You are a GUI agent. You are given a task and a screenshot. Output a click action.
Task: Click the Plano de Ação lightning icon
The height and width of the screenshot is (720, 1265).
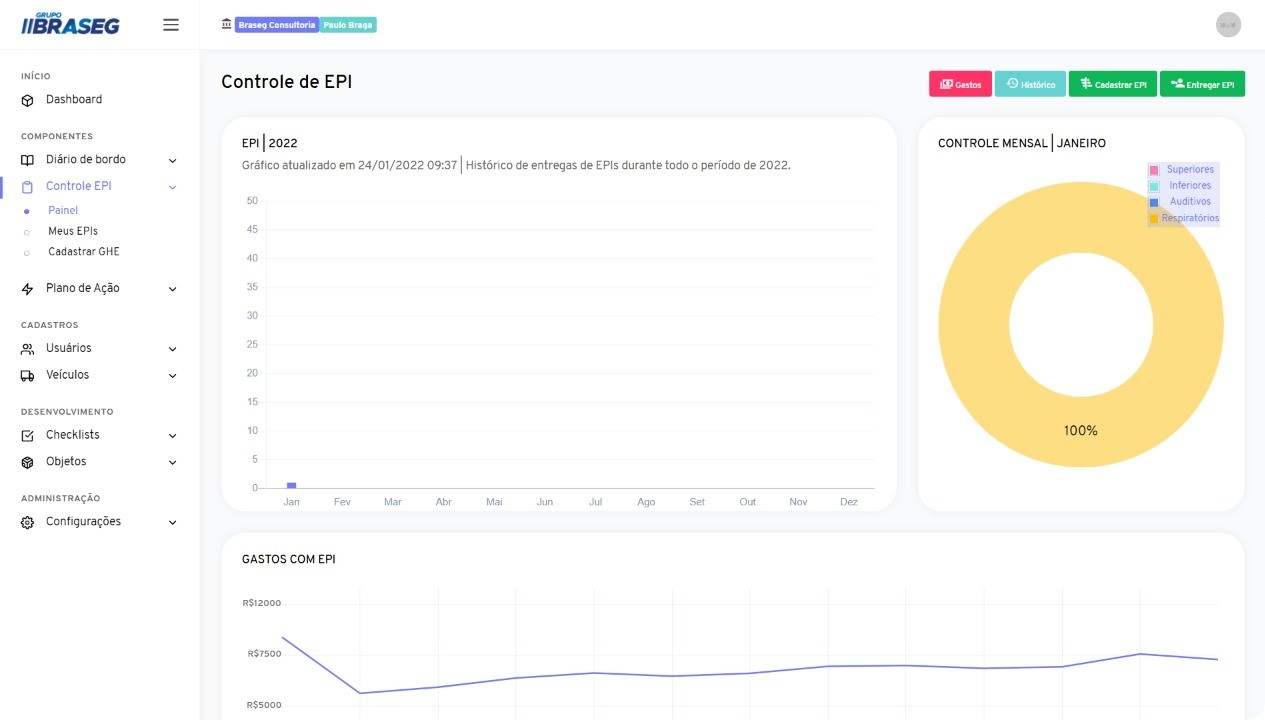(x=27, y=289)
